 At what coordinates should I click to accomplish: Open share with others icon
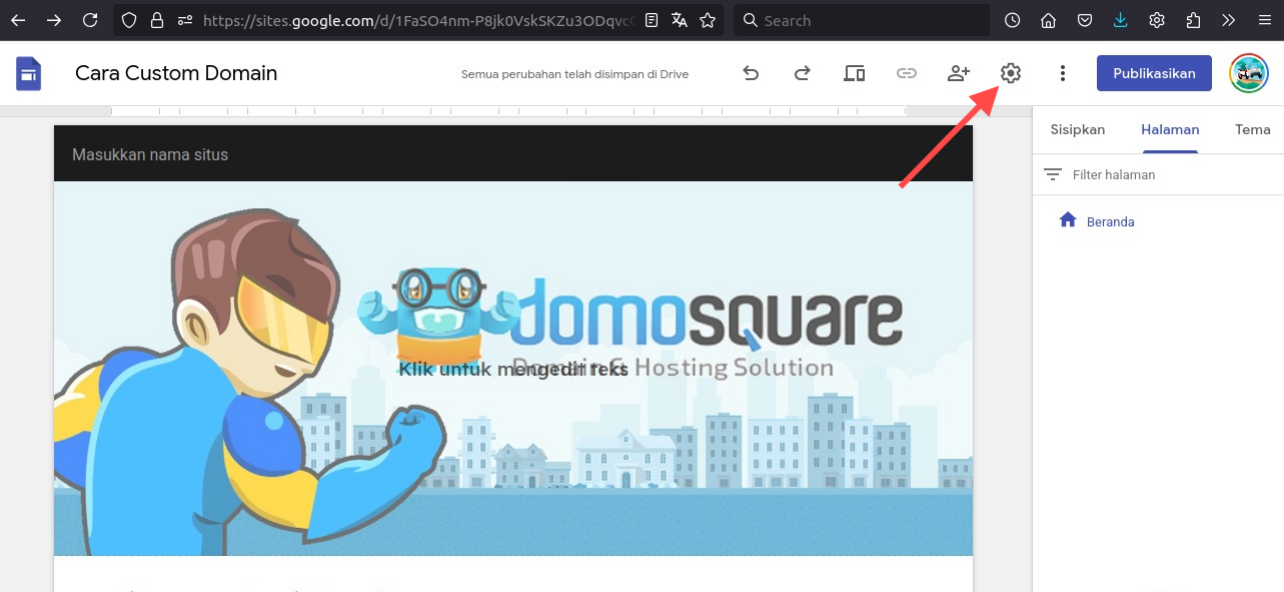[958, 73]
